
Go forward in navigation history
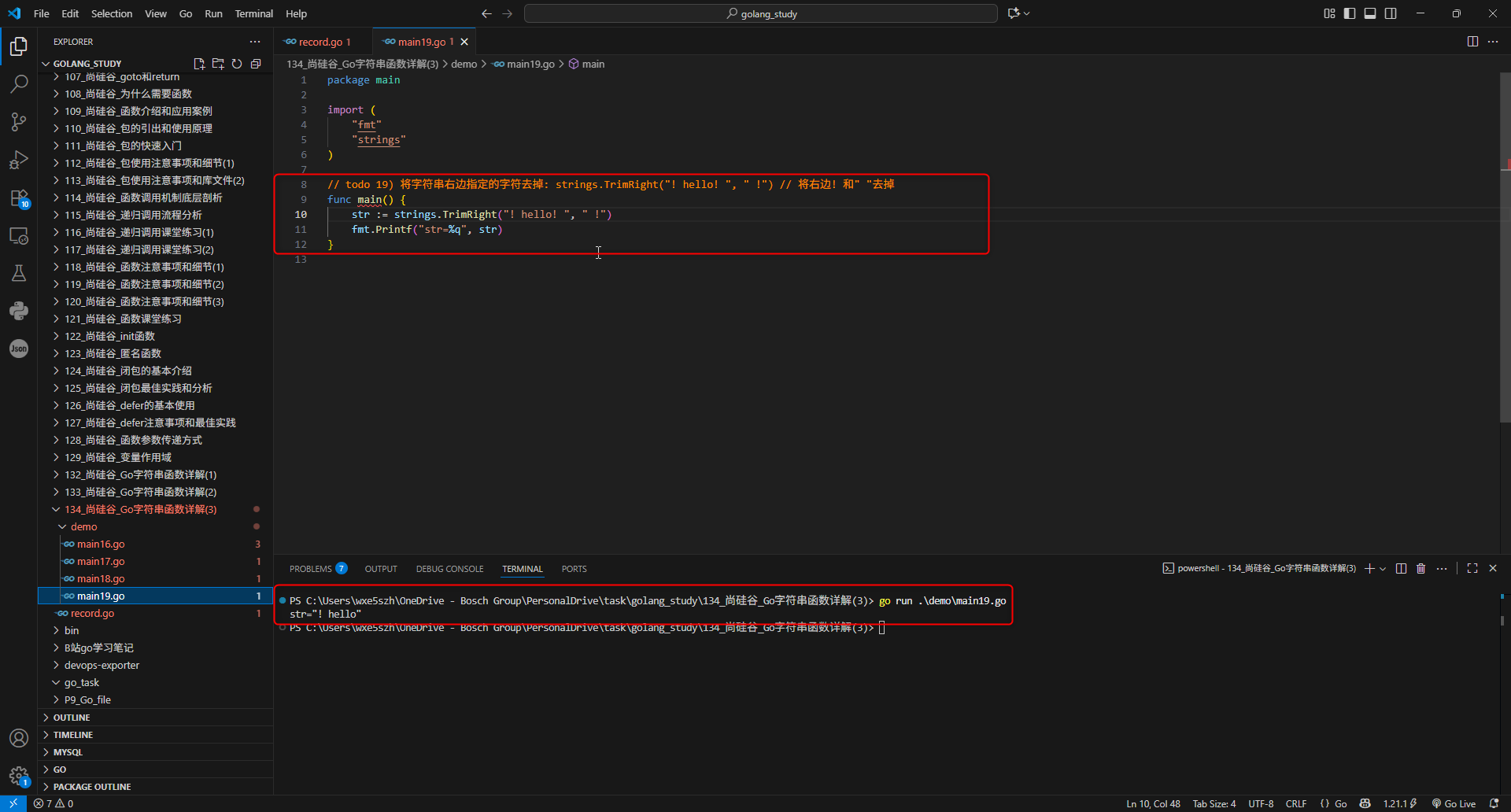click(507, 13)
